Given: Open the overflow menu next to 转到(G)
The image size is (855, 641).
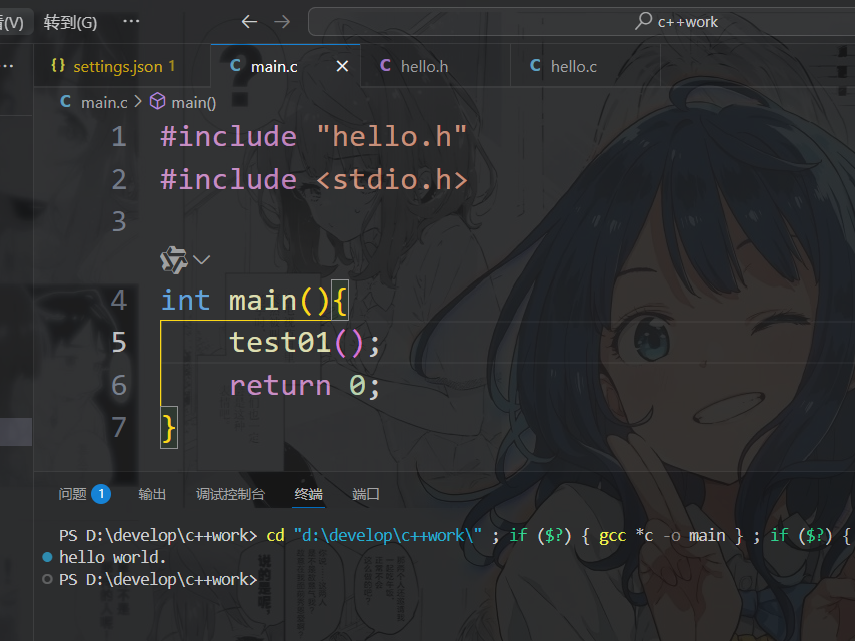Looking at the screenshot, I should pos(131,21).
